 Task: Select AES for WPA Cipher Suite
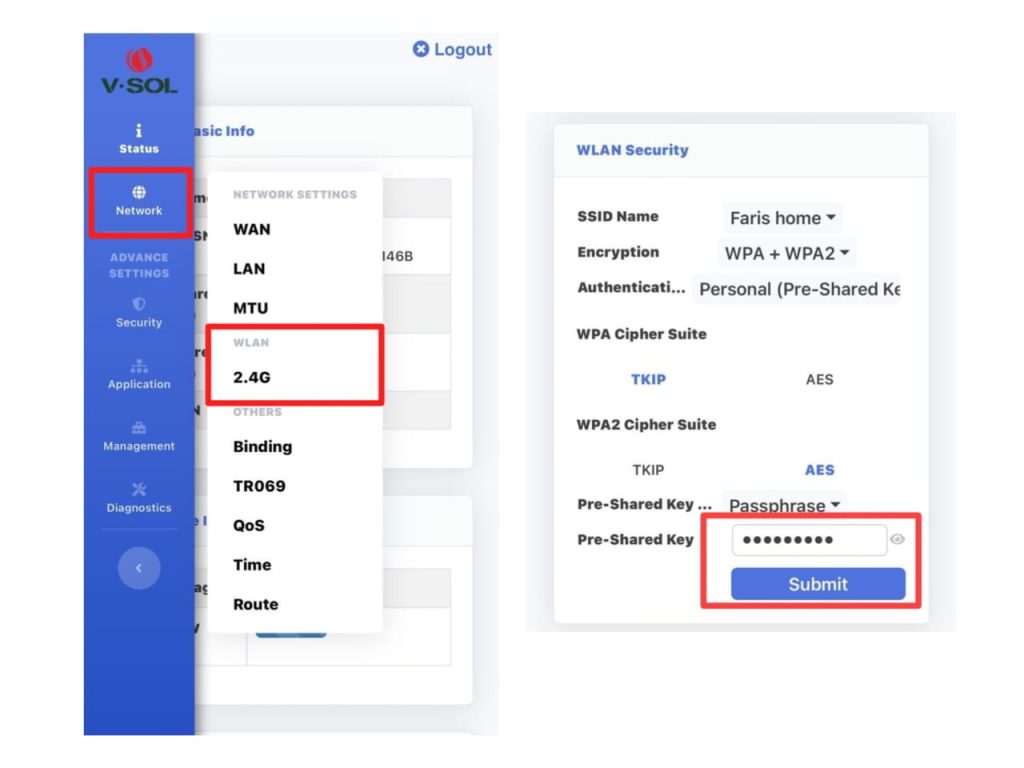(x=819, y=379)
